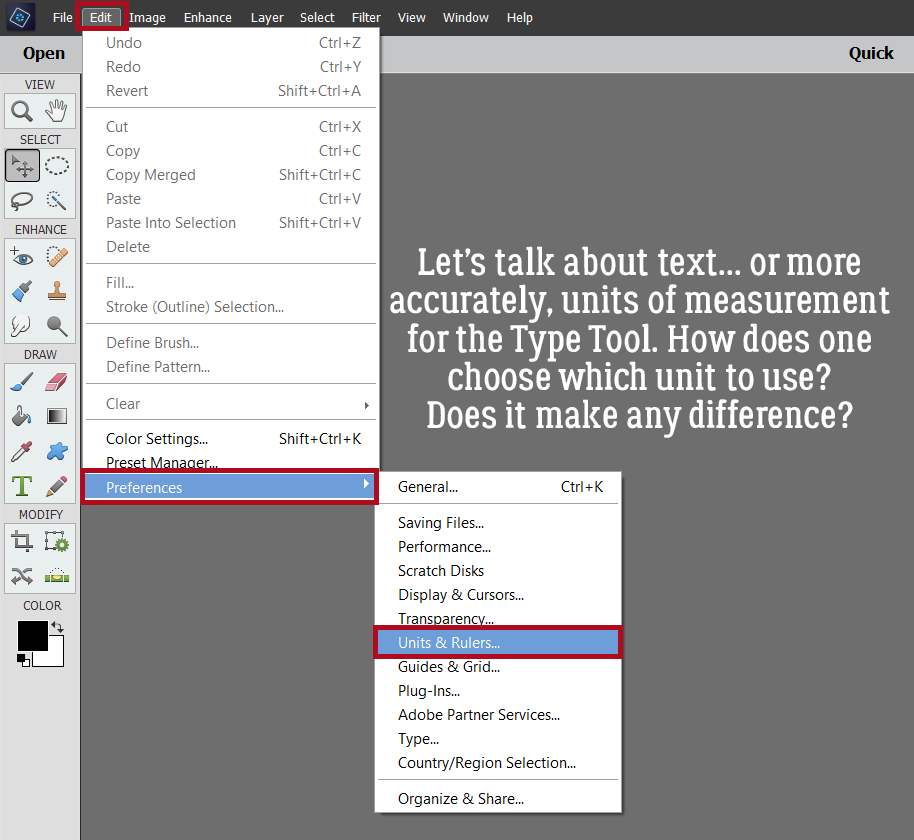Select the Spot Healing Brush tool

point(57,257)
